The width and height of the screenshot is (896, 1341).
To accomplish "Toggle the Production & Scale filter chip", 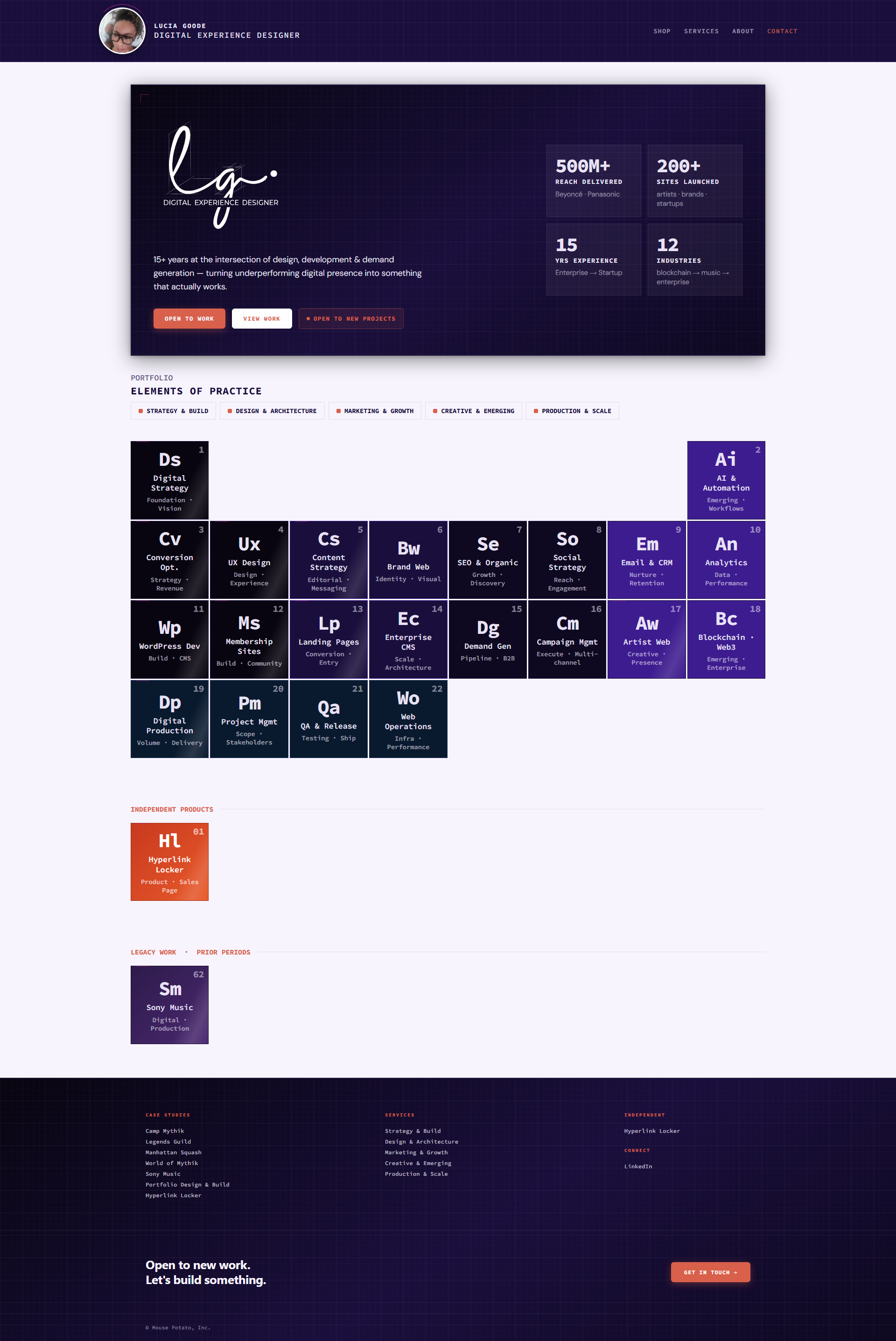I will coord(573,411).
